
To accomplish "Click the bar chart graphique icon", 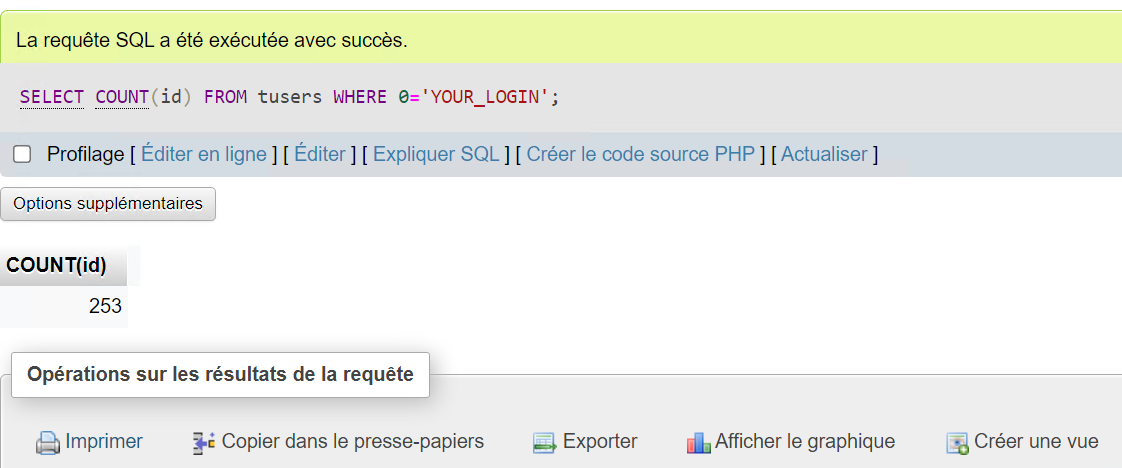I will 698,444.
